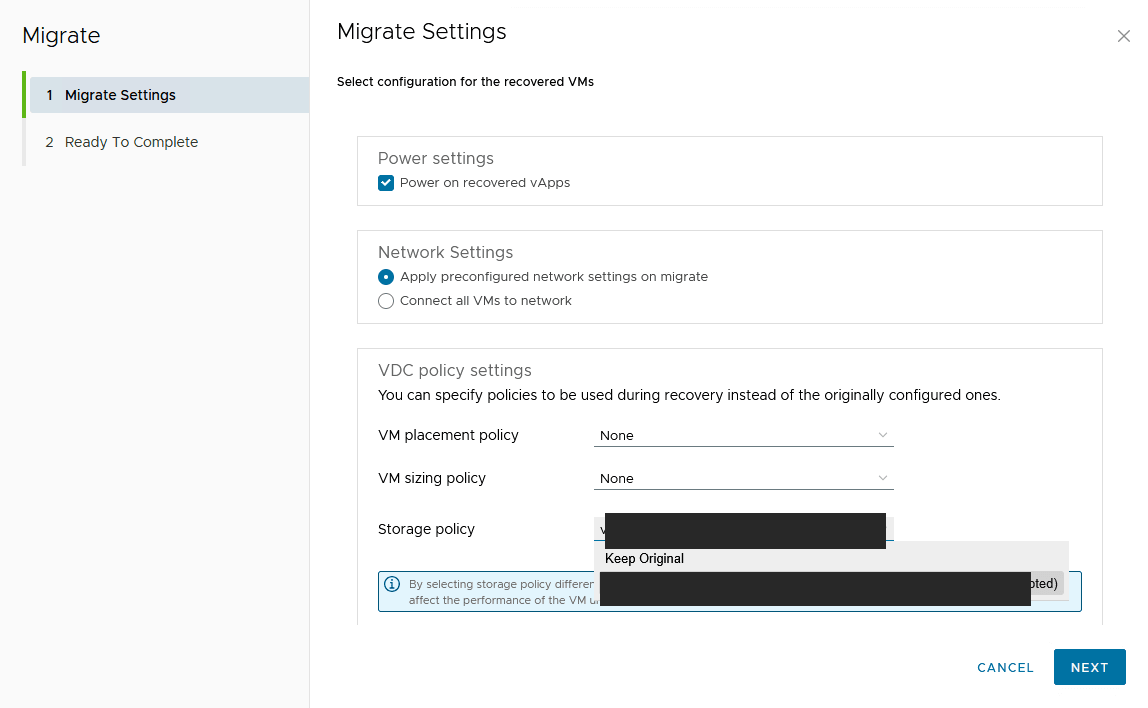
Task: Click the Power settings heading
Action: (x=436, y=159)
